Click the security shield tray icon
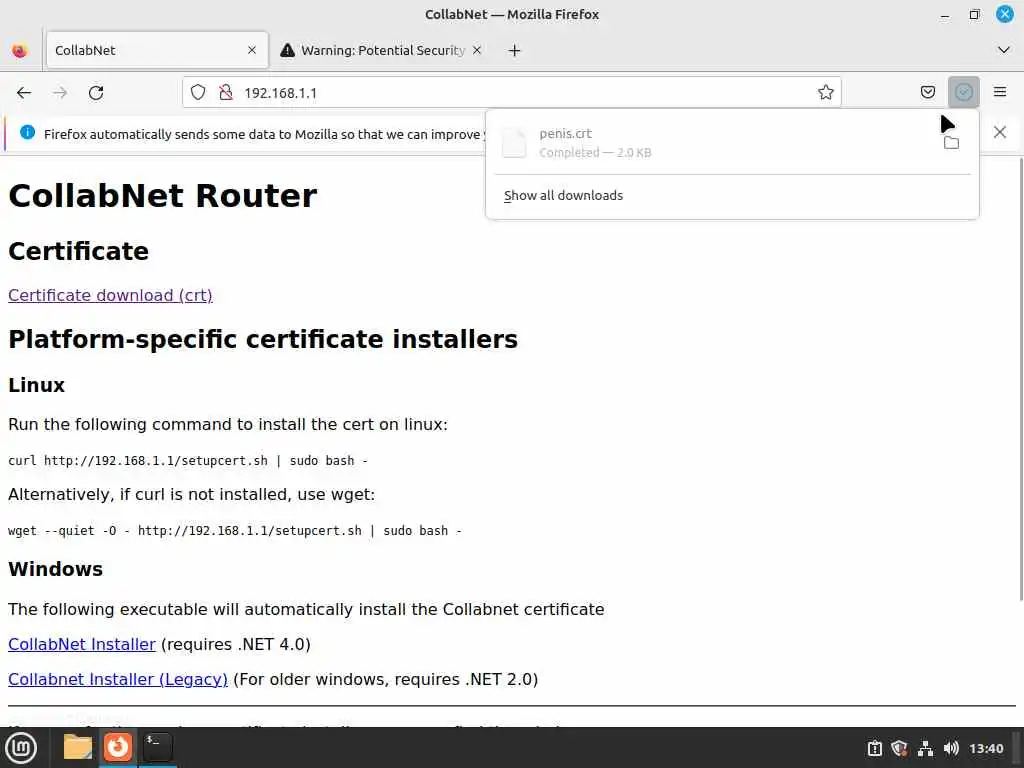Viewport: 1024px width, 768px height. 899,748
